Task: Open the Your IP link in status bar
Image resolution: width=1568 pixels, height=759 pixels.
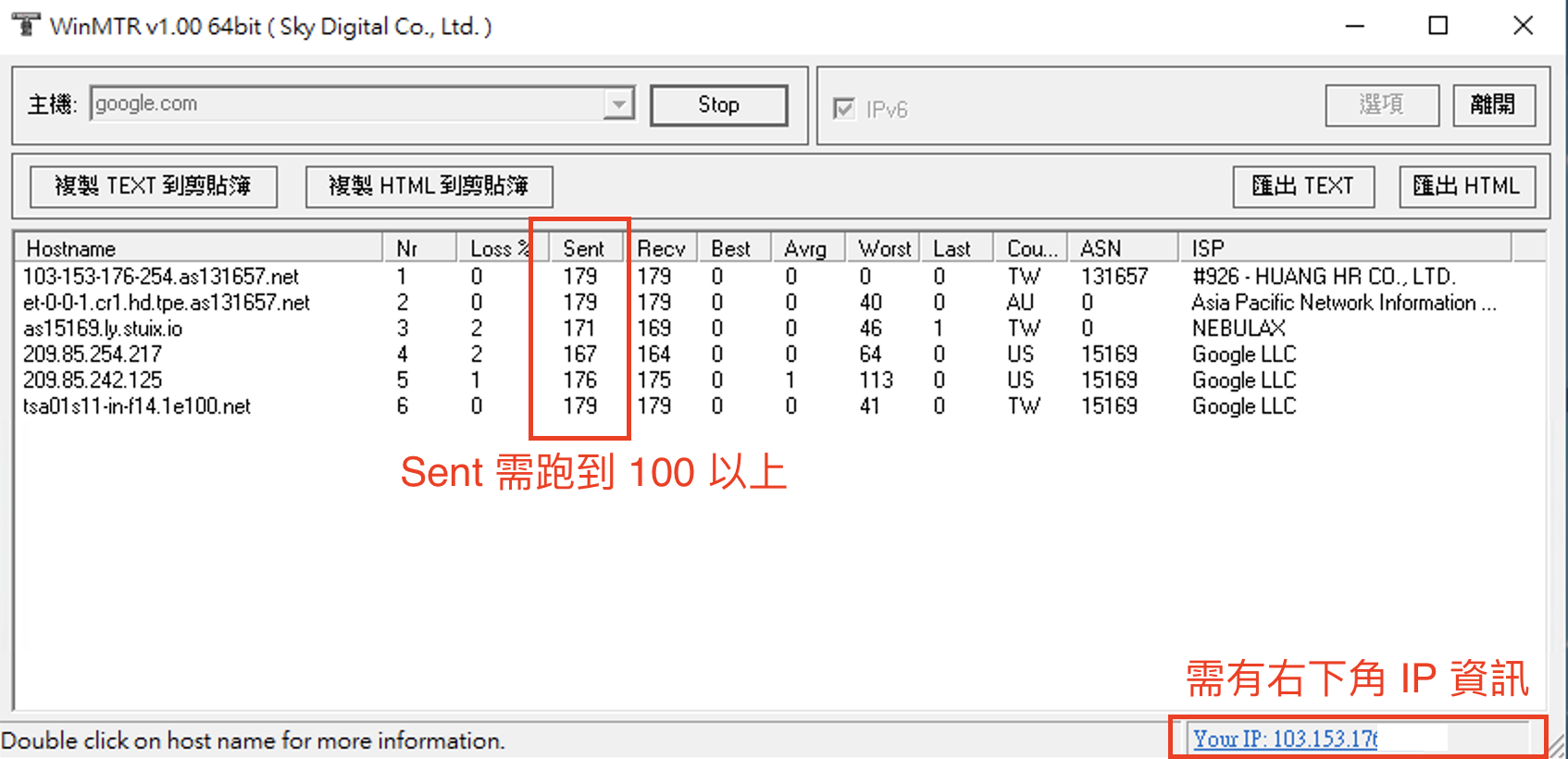Action: click(x=1285, y=739)
